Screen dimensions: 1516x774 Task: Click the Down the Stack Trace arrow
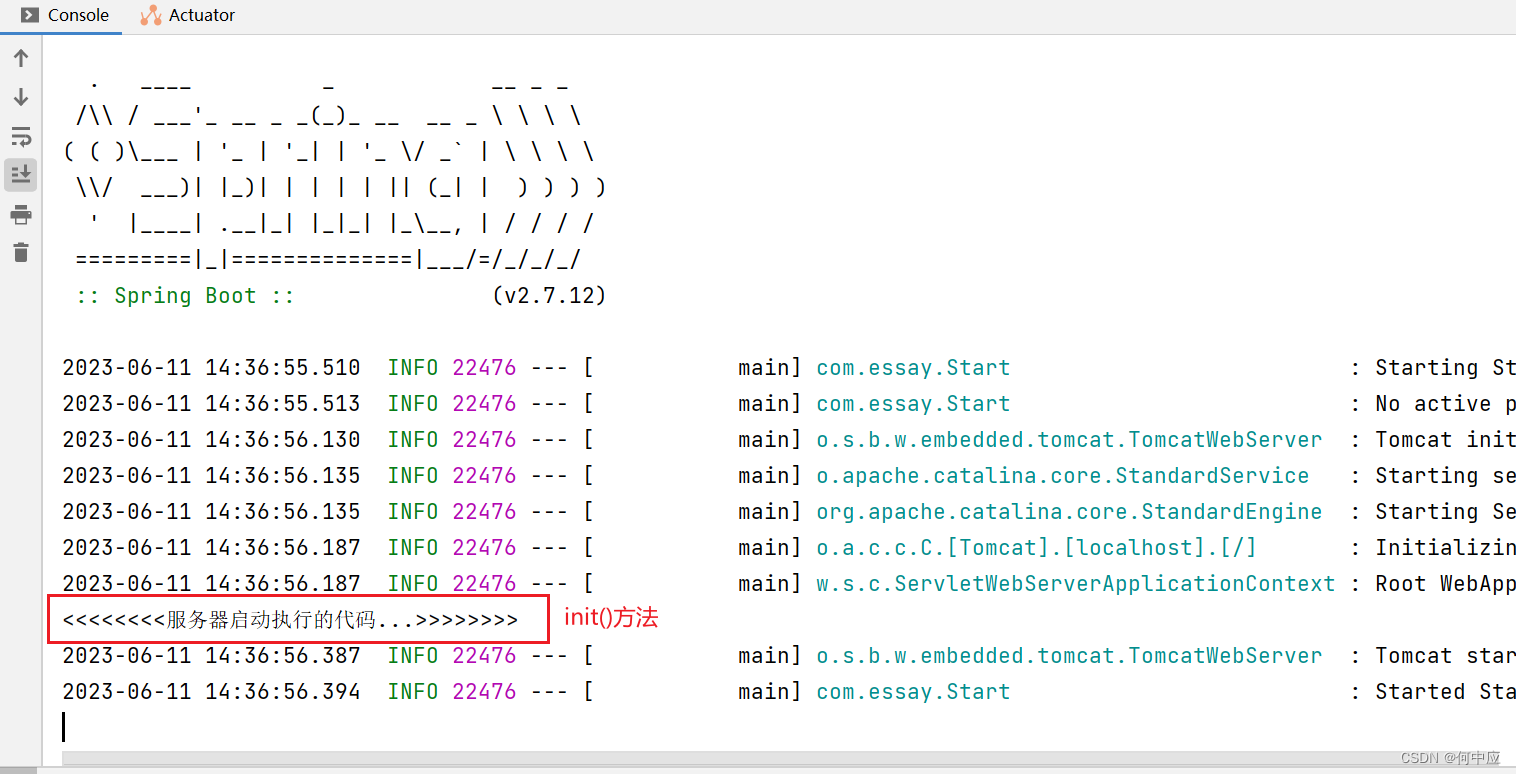coord(21,97)
